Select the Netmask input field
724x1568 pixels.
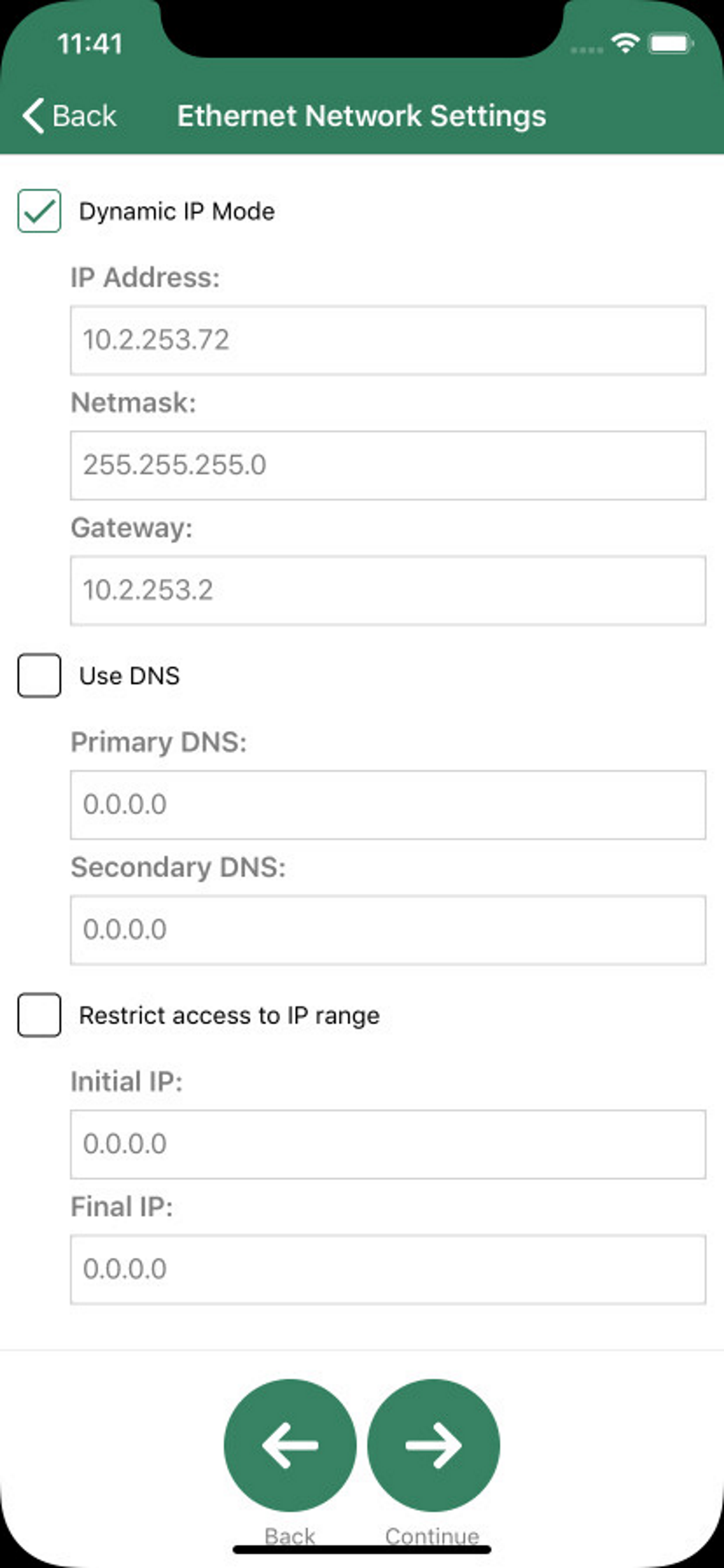(x=388, y=466)
